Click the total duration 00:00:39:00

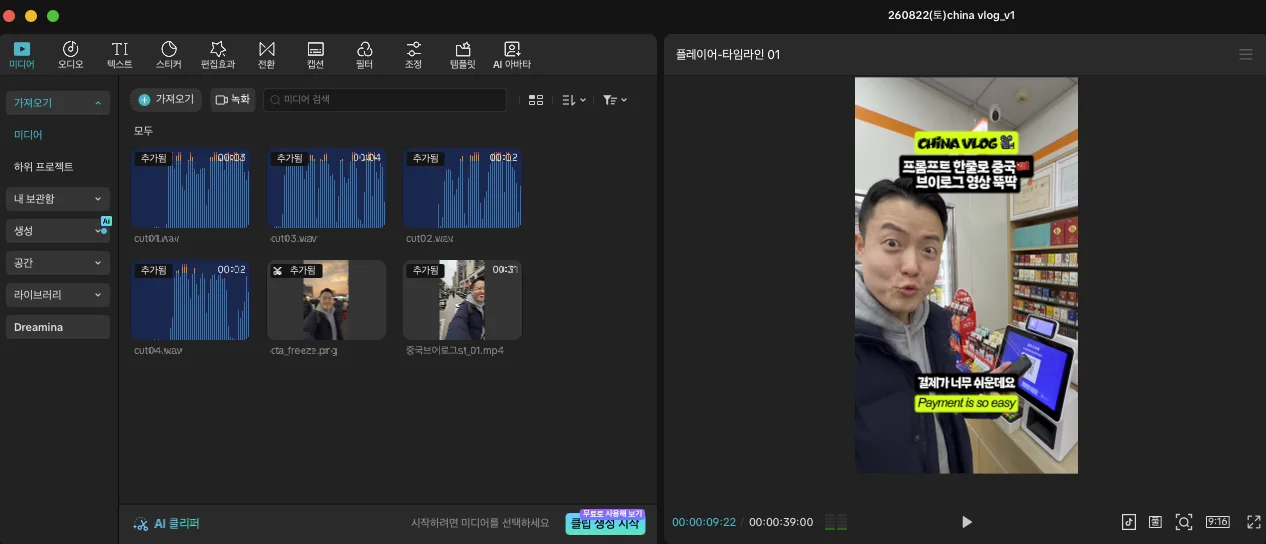click(781, 522)
